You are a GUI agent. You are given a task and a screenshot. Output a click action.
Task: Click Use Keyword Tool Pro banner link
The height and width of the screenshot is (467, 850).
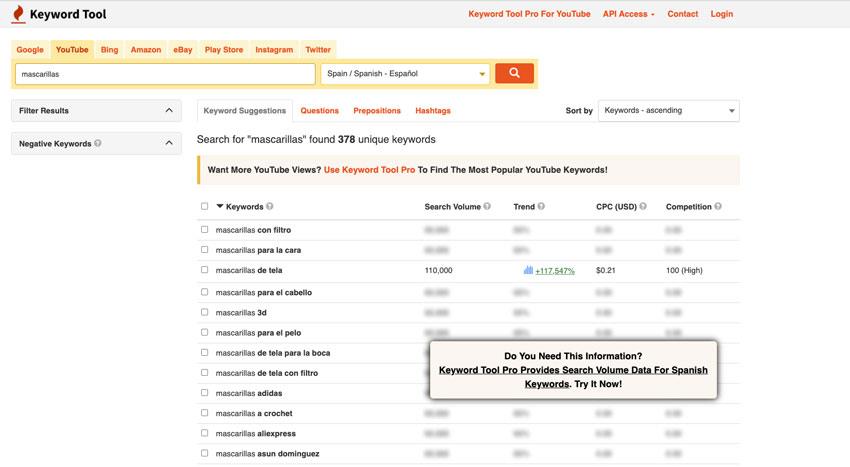369,170
